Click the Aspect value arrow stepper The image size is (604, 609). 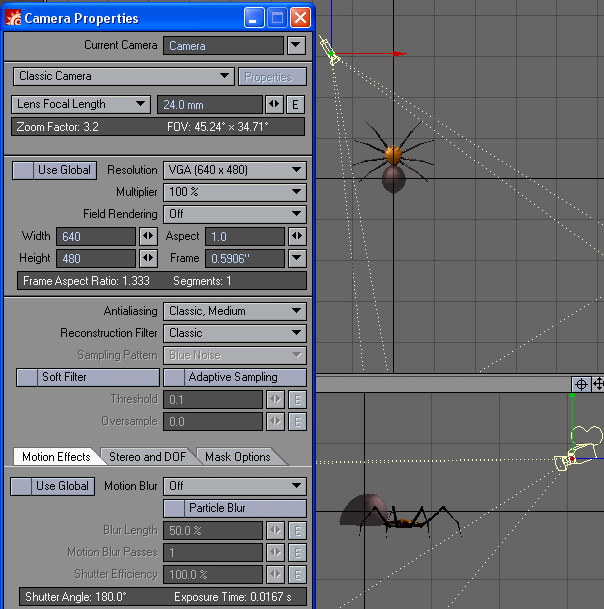pos(296,237)
